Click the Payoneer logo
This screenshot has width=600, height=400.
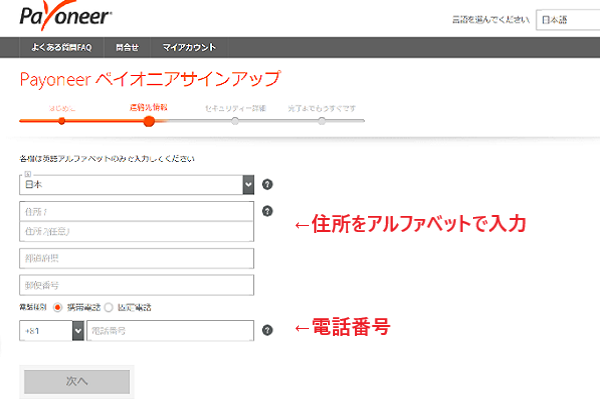(65, 16)
